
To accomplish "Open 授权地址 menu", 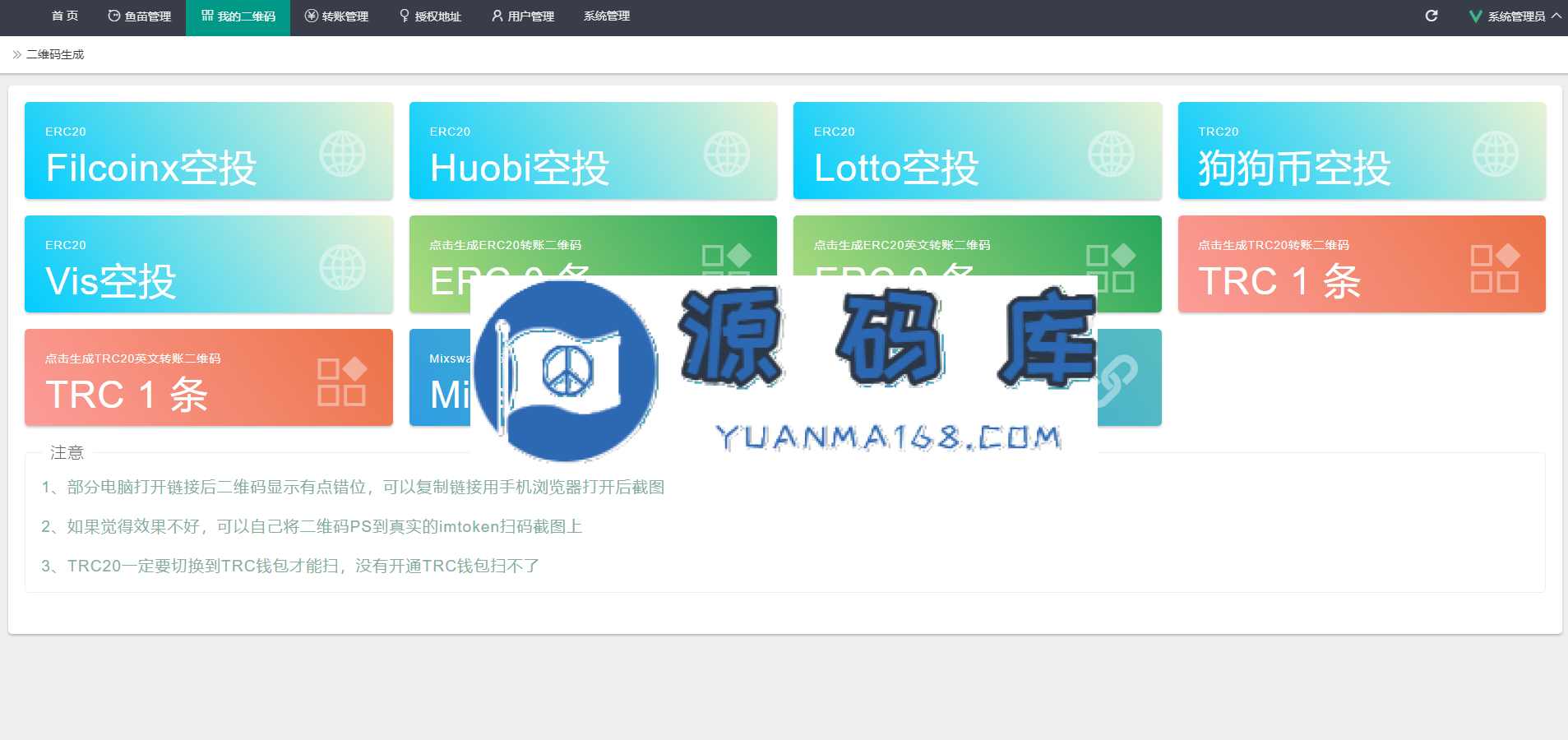I will tap(430, 16).
